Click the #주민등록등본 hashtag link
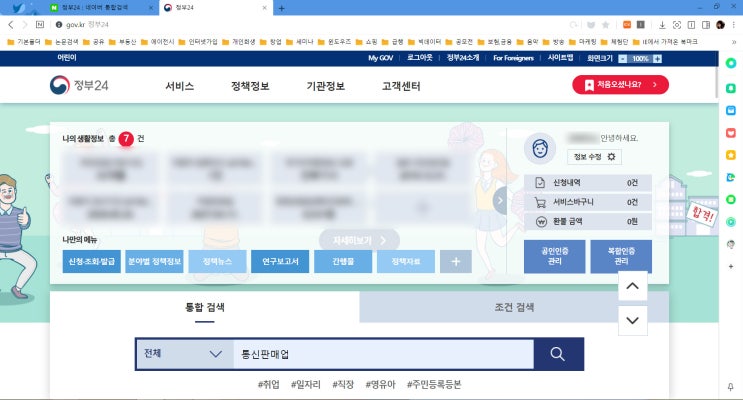743x400 pixels. [x=434, y=384]
